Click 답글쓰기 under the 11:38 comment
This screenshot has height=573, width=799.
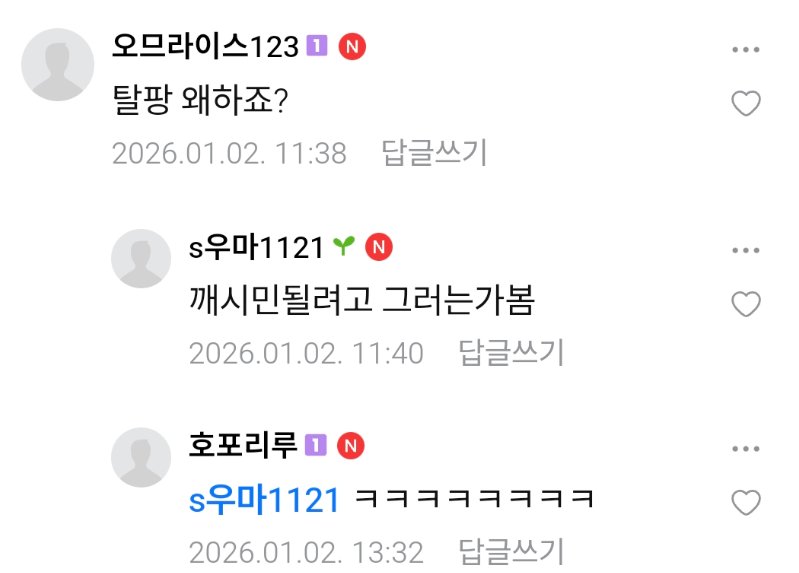click(x=434, y=152)
